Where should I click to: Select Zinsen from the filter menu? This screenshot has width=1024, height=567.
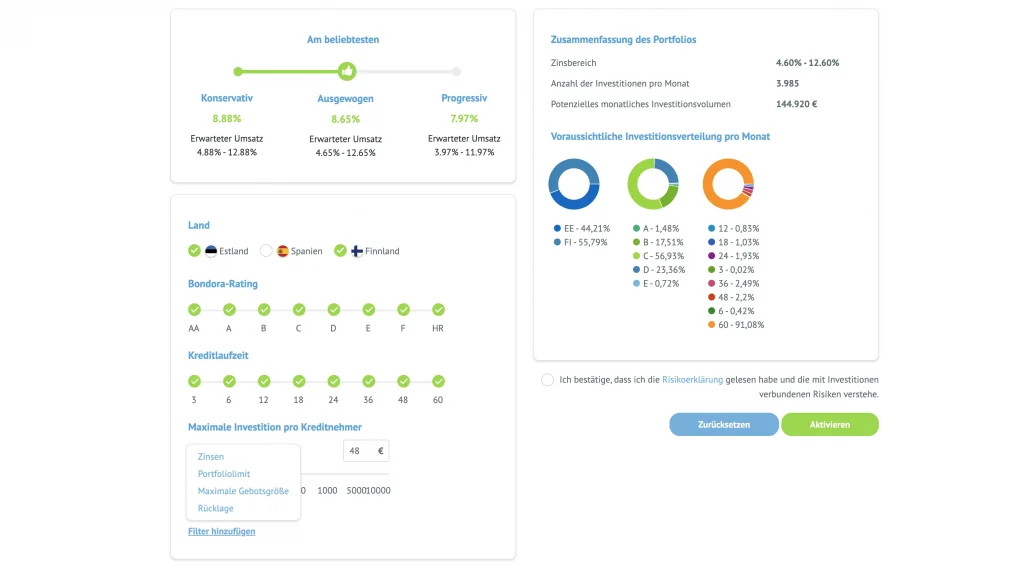[x=211, y=457]
